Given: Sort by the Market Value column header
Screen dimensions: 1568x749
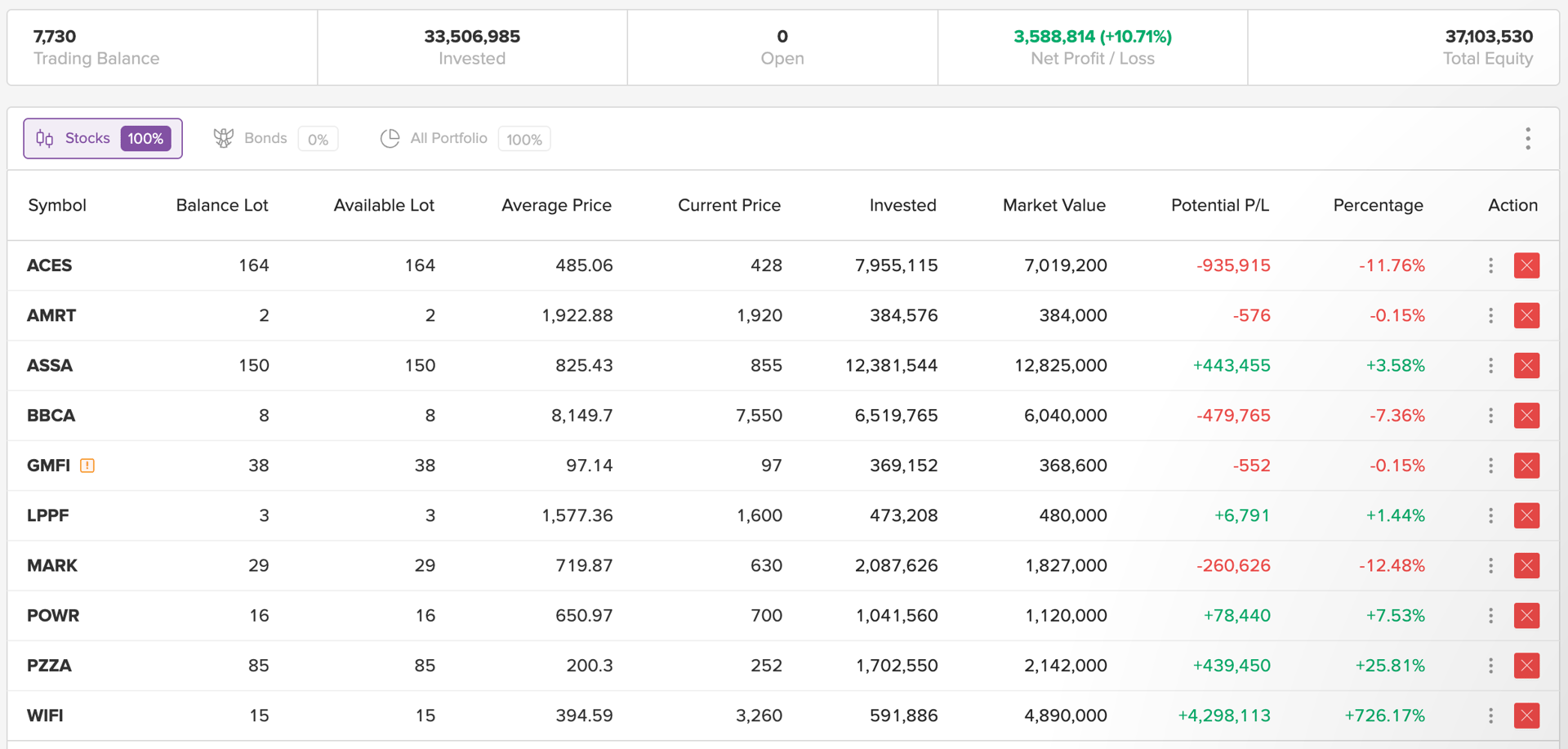Looking at the screenshot, I should pyautogui.click(x=1054, y=205).
